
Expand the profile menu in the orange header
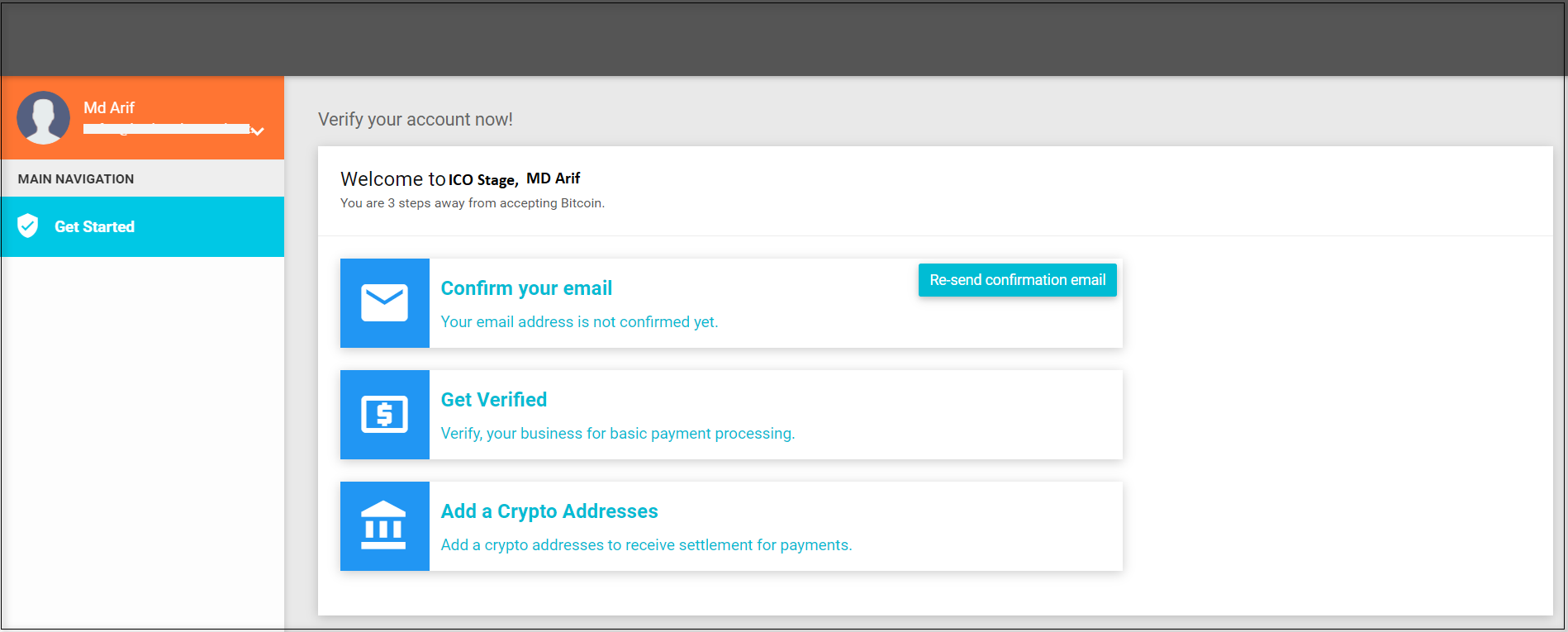click(x=257, y=131)
